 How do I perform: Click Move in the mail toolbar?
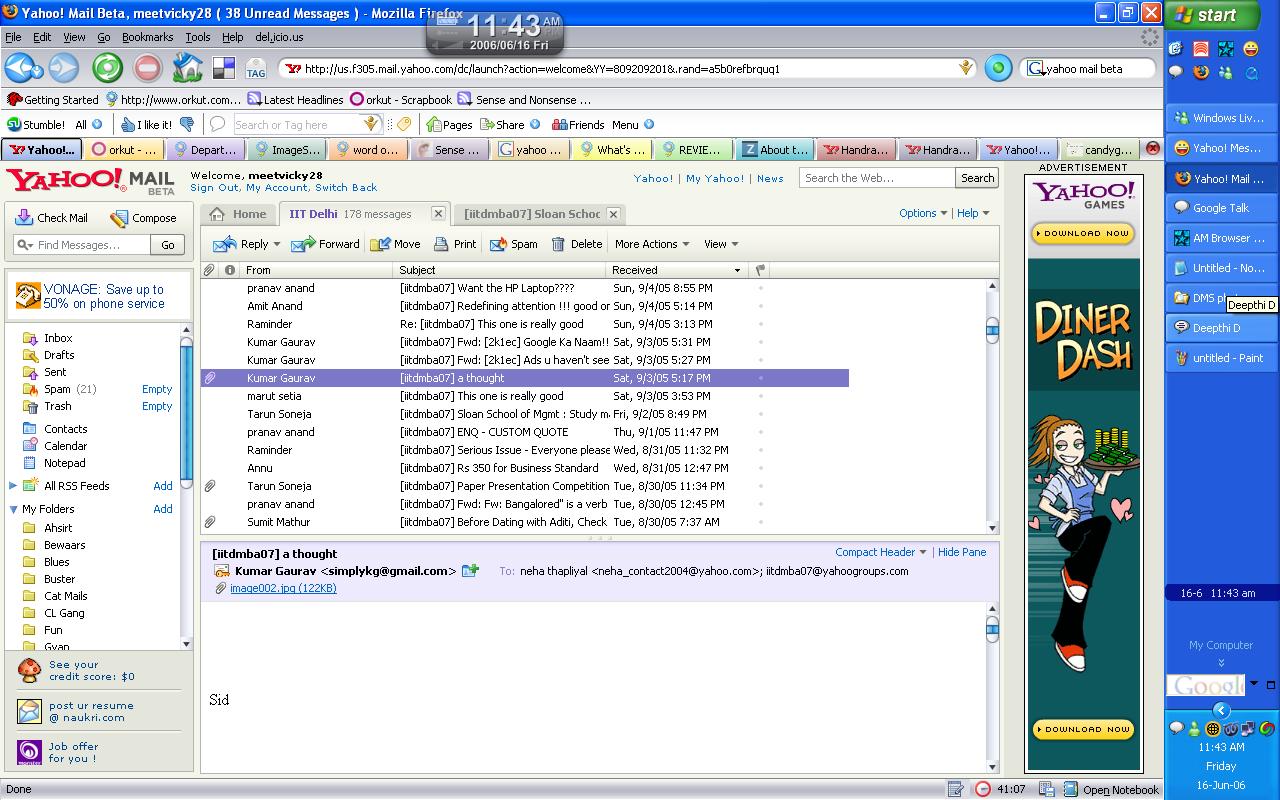(395, 244)
